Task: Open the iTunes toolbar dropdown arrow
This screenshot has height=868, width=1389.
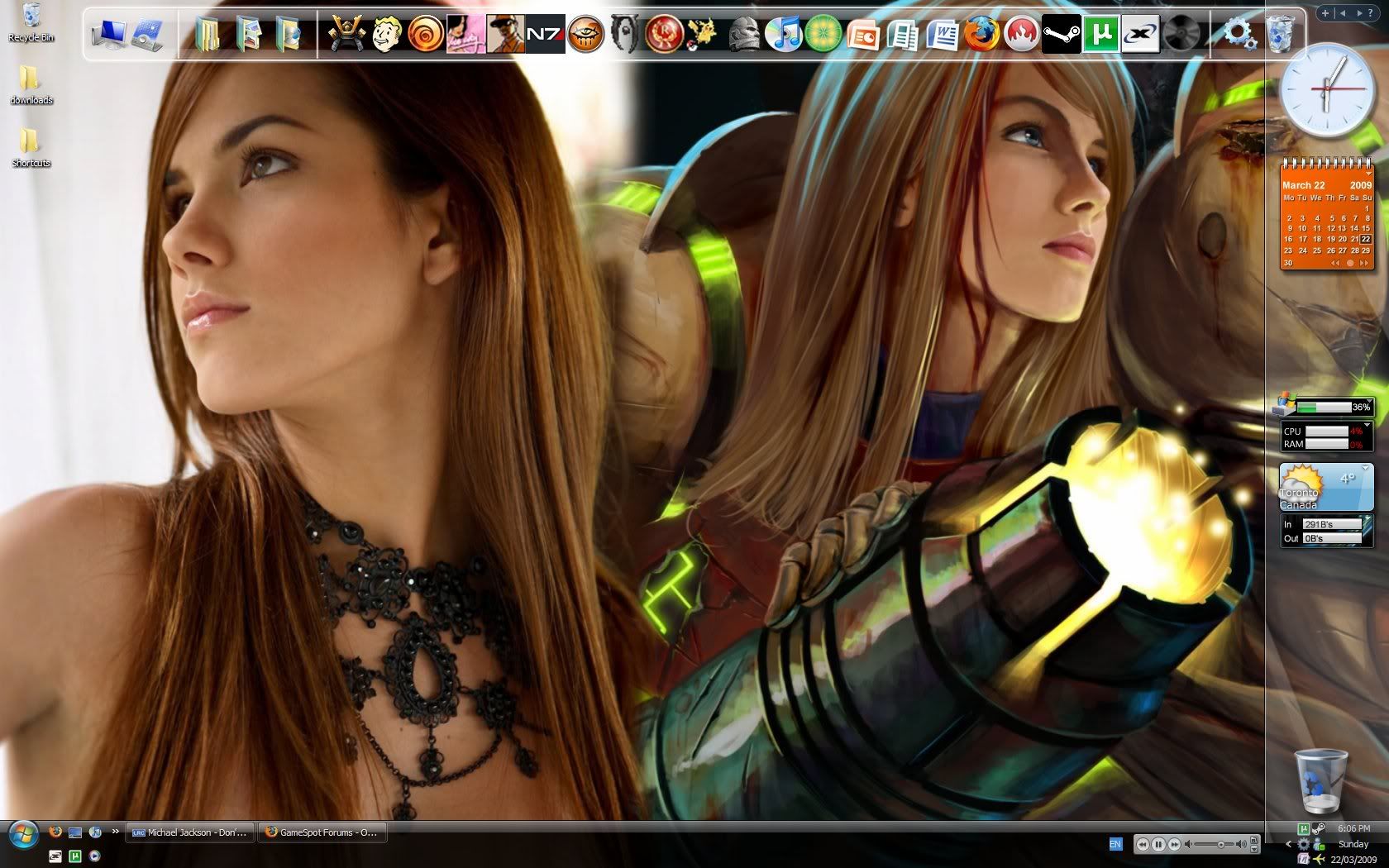Action: point(1254,849)
